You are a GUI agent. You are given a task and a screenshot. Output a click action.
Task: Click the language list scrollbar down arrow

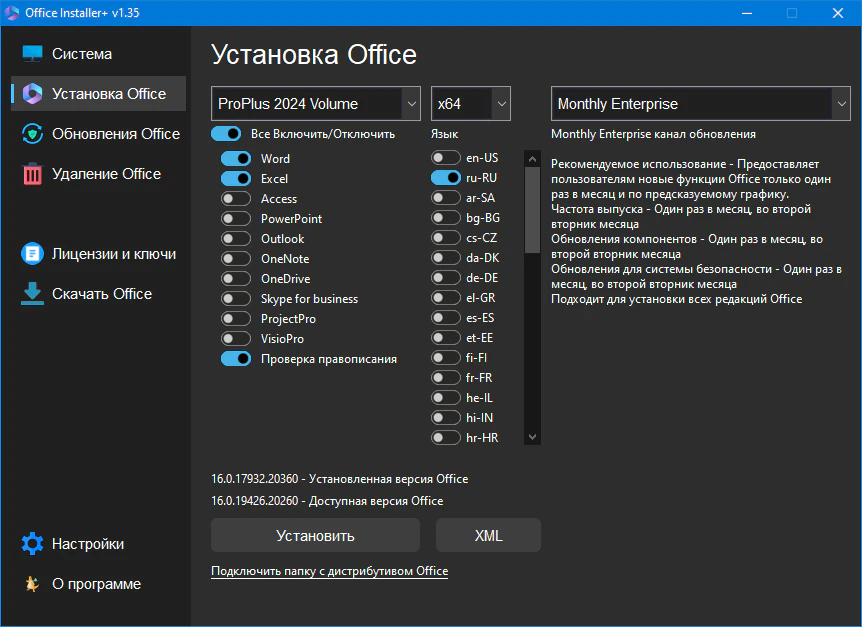pos(532,437)
